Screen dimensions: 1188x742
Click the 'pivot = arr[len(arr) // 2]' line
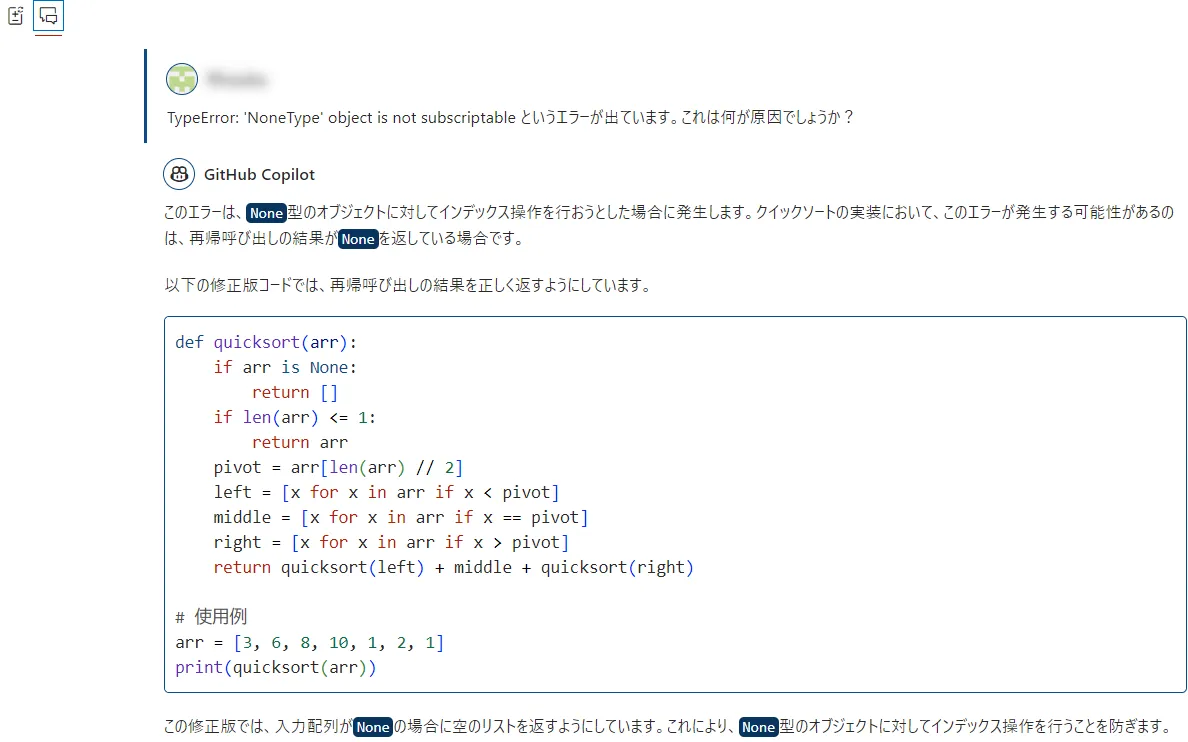pyautogui.click(x=338, y=468)
